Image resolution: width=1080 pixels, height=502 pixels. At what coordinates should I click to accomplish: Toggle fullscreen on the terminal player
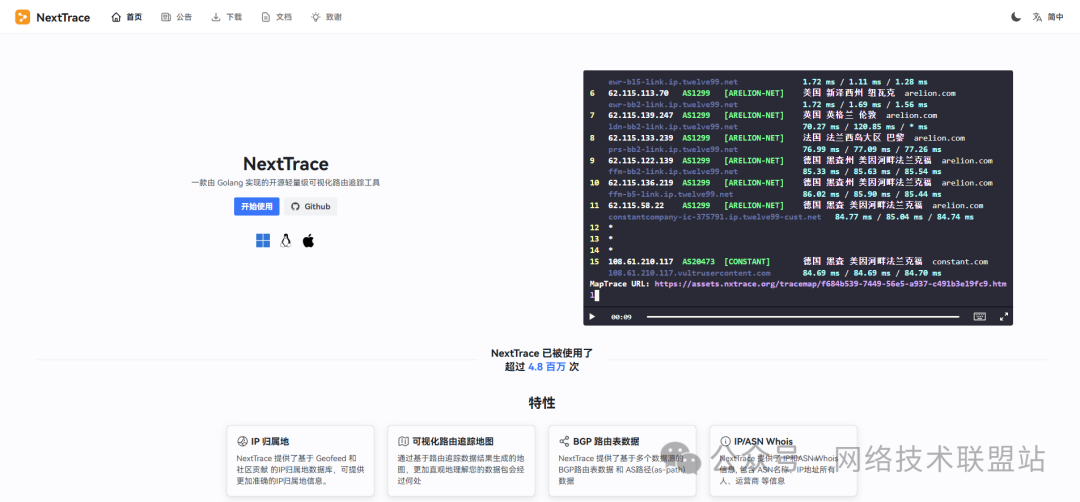click(1004, 317)
